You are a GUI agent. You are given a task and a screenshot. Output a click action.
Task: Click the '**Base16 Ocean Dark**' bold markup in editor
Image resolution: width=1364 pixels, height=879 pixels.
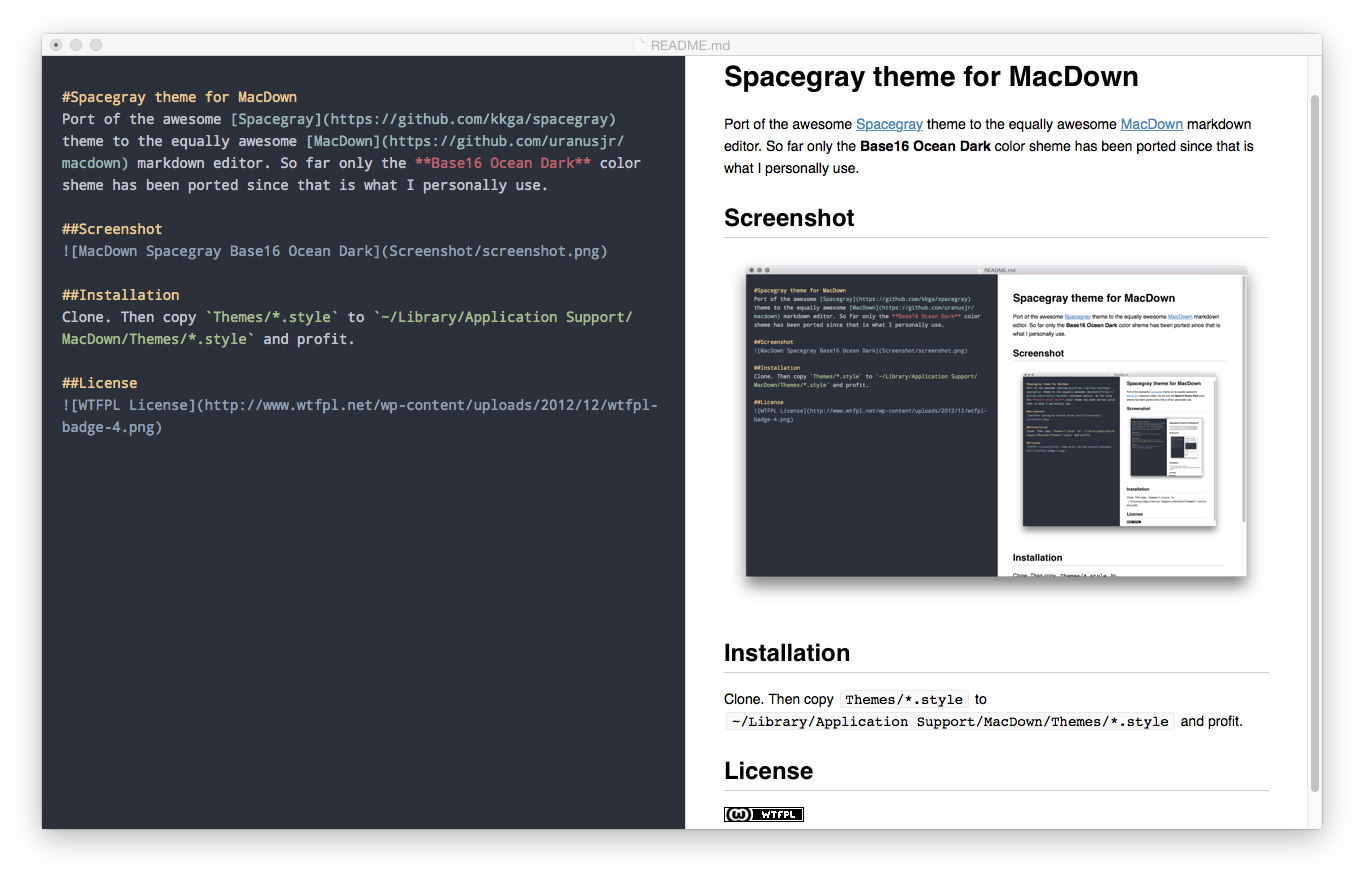pyautogui.click(x=503, y=163)
